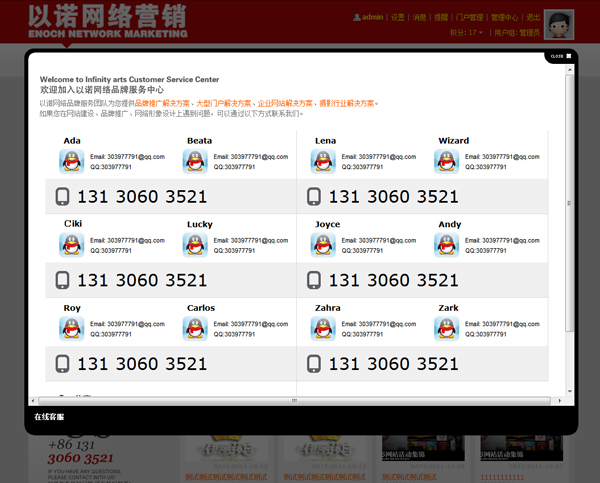This screenshot has width=600, height=483.
Task: Click the horizontal scrollbar thumb
Action: (294, 401)
